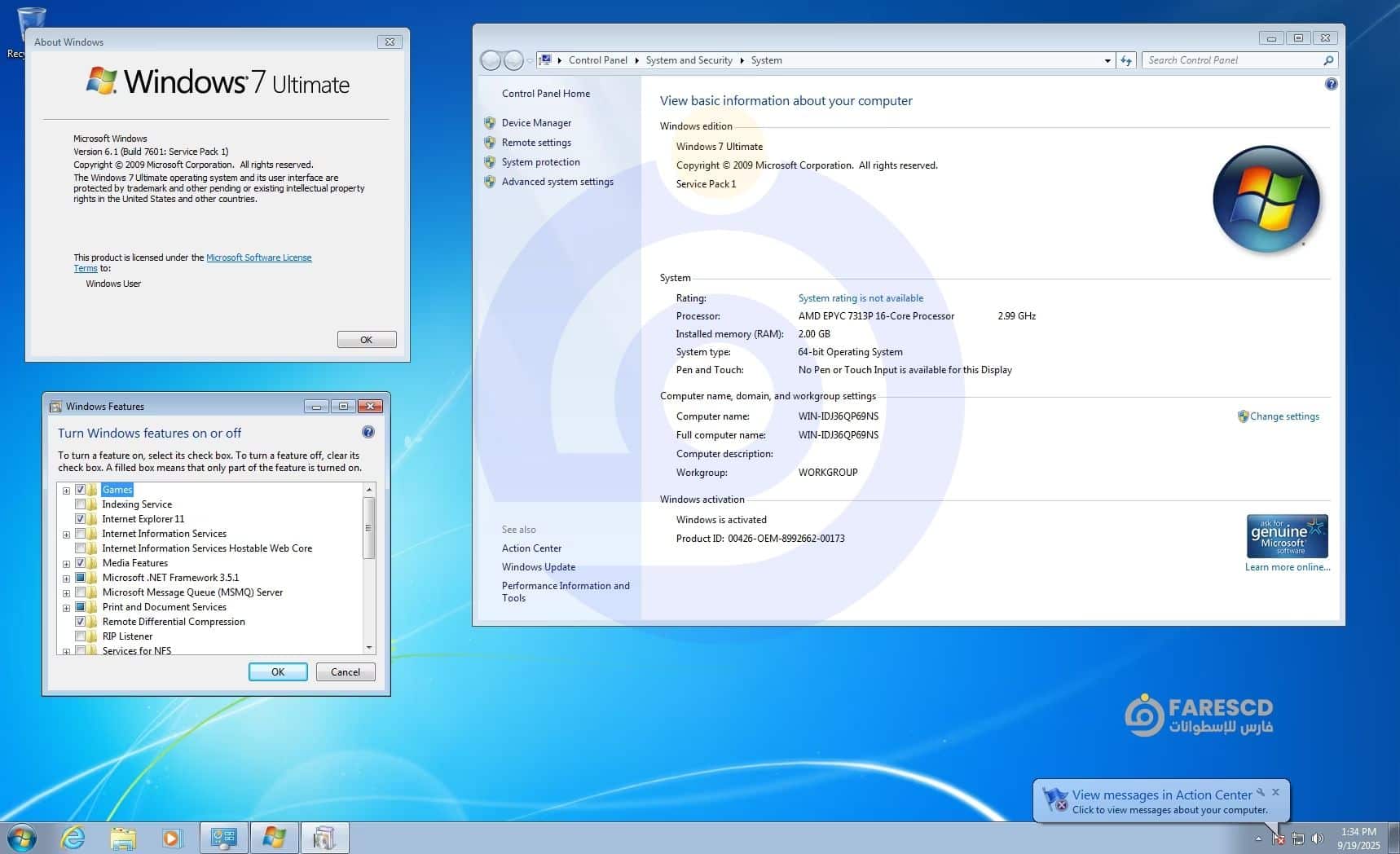Click OK in the Windows Features dialog
This screenshot has height=854, width=1400.
(278, 672)
